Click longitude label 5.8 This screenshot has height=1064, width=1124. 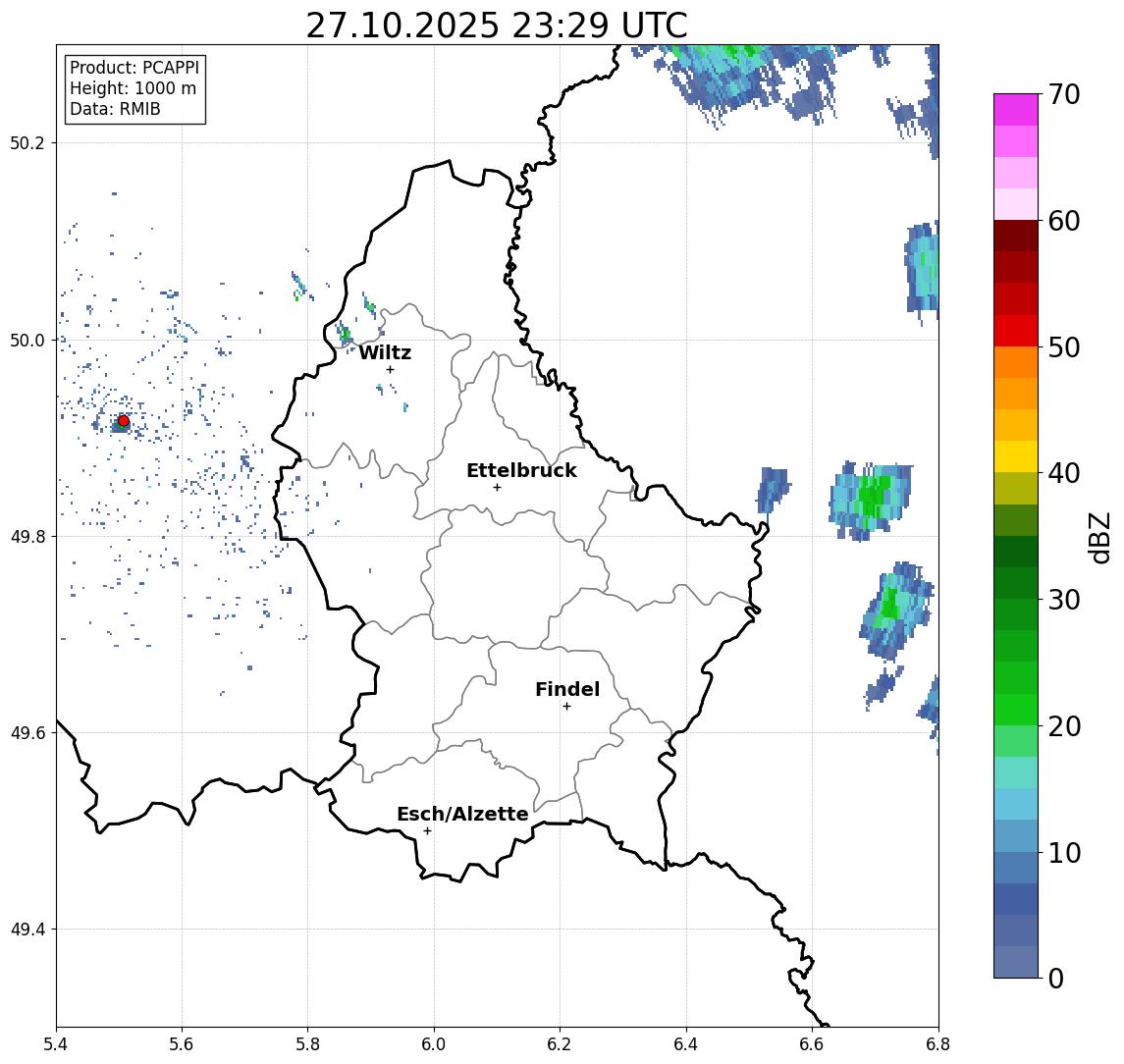(x=307, y=1044)
